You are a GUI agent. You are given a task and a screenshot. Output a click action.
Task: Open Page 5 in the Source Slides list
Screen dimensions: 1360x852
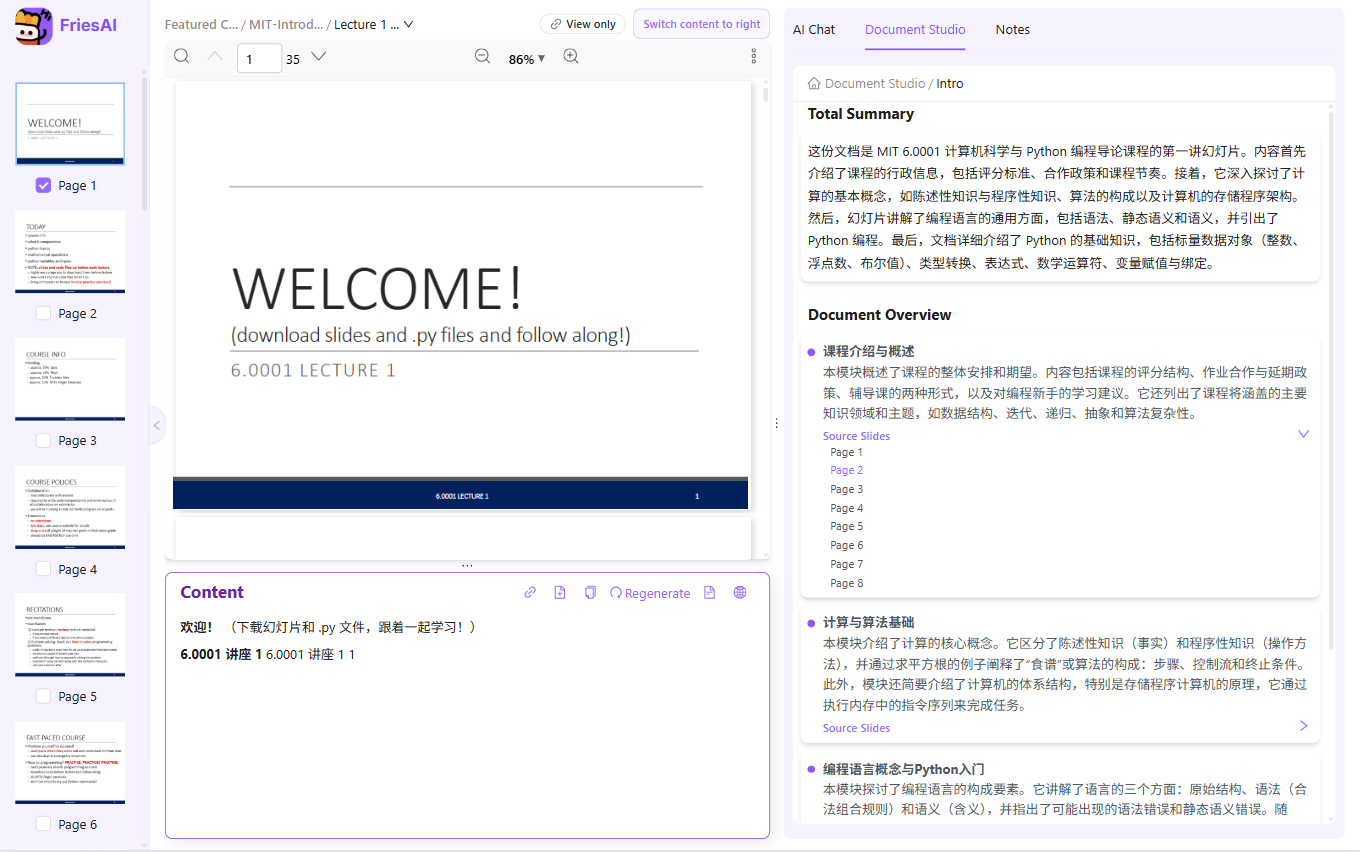click(x=846, y=526)
